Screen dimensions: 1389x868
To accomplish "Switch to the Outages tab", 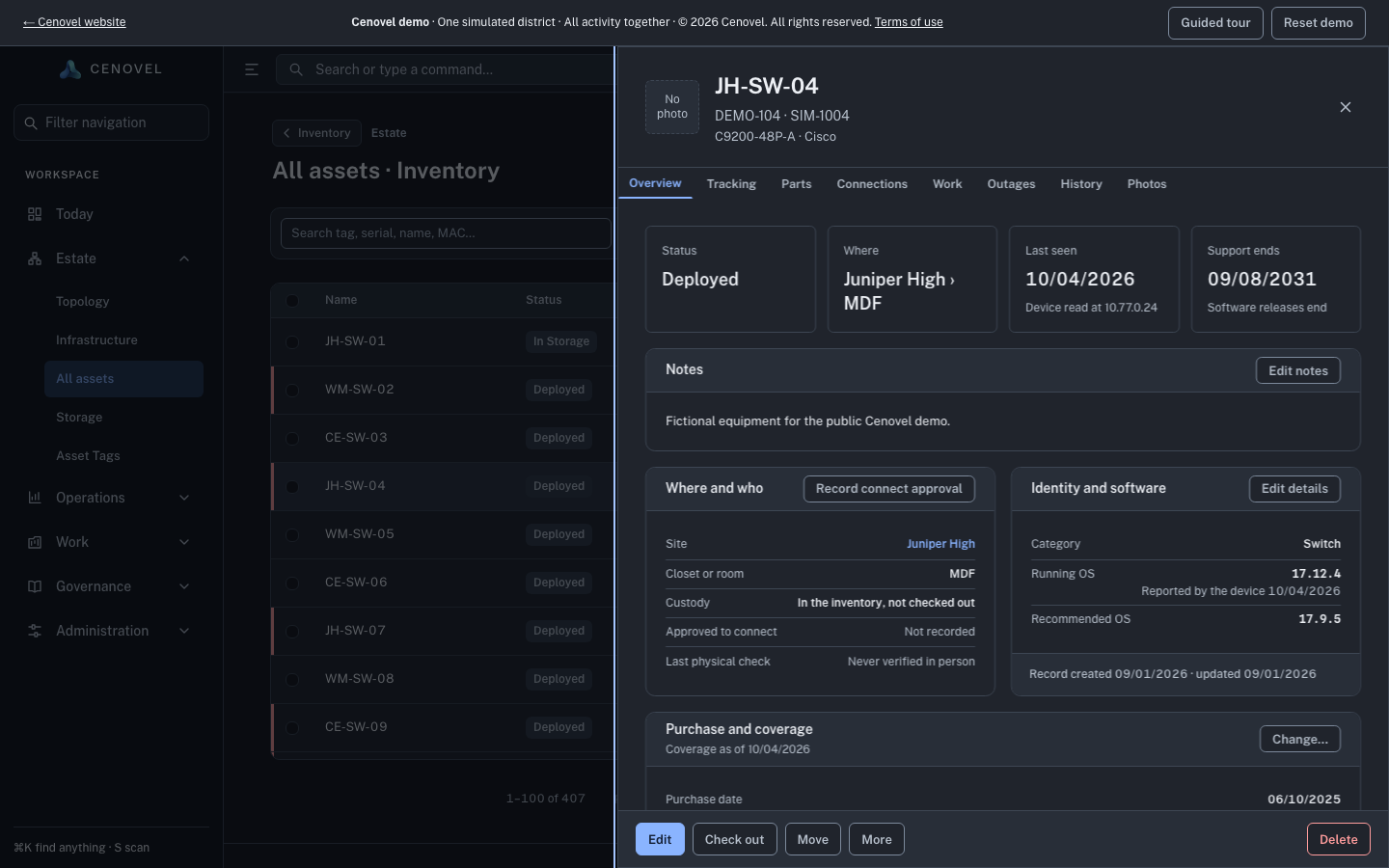I will 1011,184.
